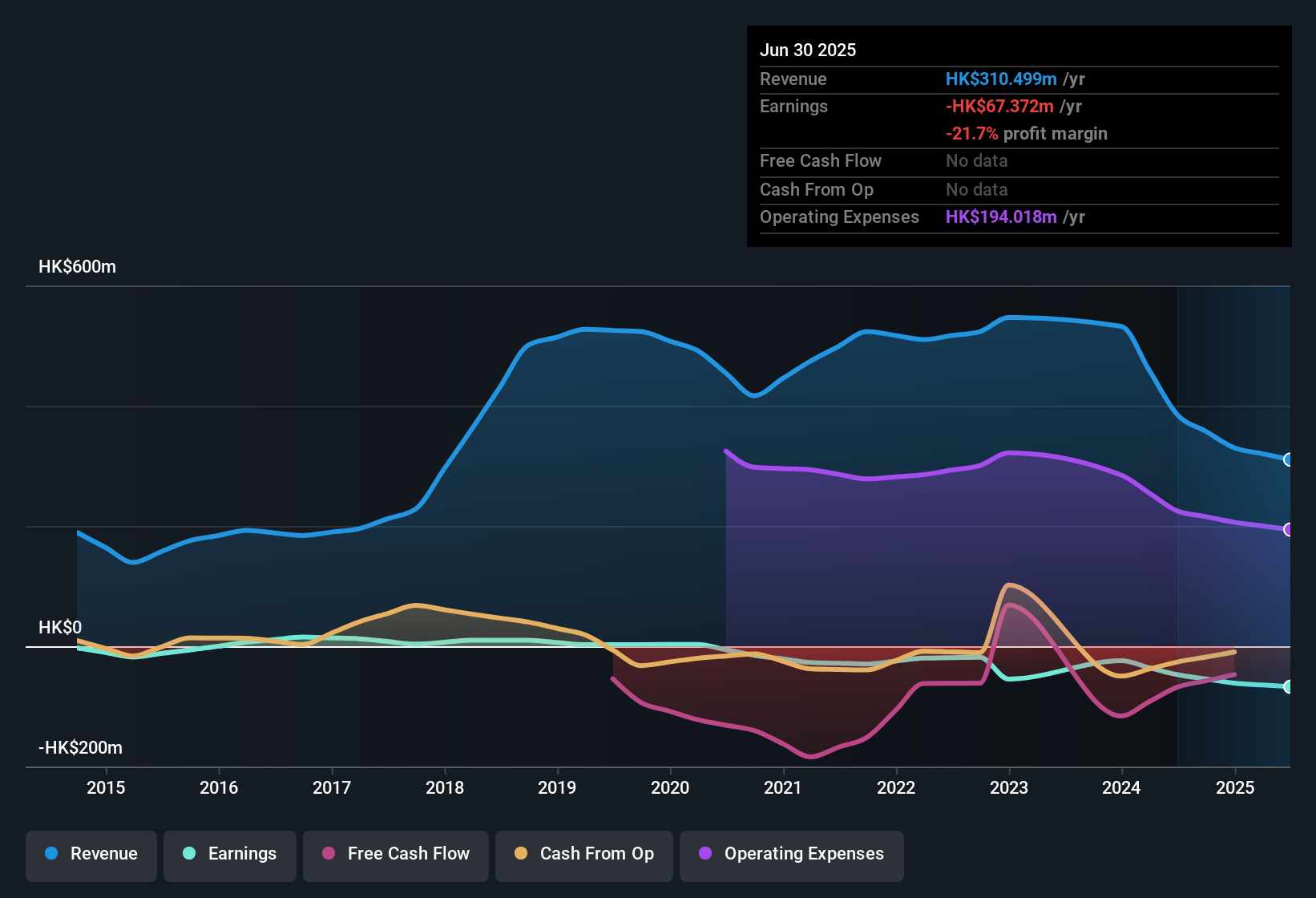Toggle the Free Cash Flow series visibility
Screen dimensions: 1316x898
(x=395, y=854)
